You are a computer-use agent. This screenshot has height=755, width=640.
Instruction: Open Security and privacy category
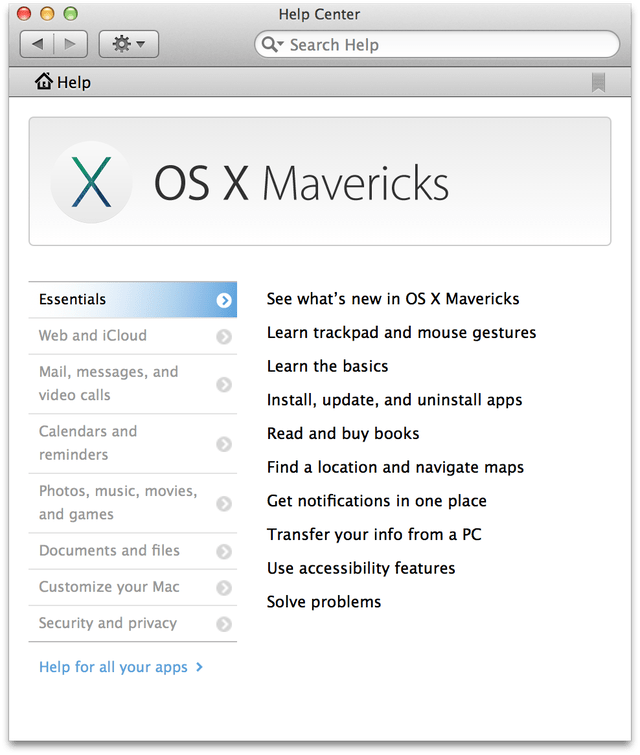tap(108, 623)
